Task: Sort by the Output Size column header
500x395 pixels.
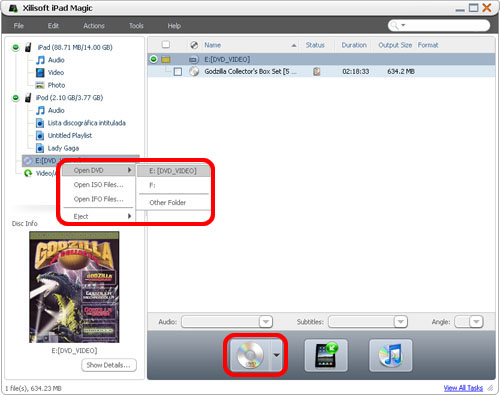Action: 395,45
